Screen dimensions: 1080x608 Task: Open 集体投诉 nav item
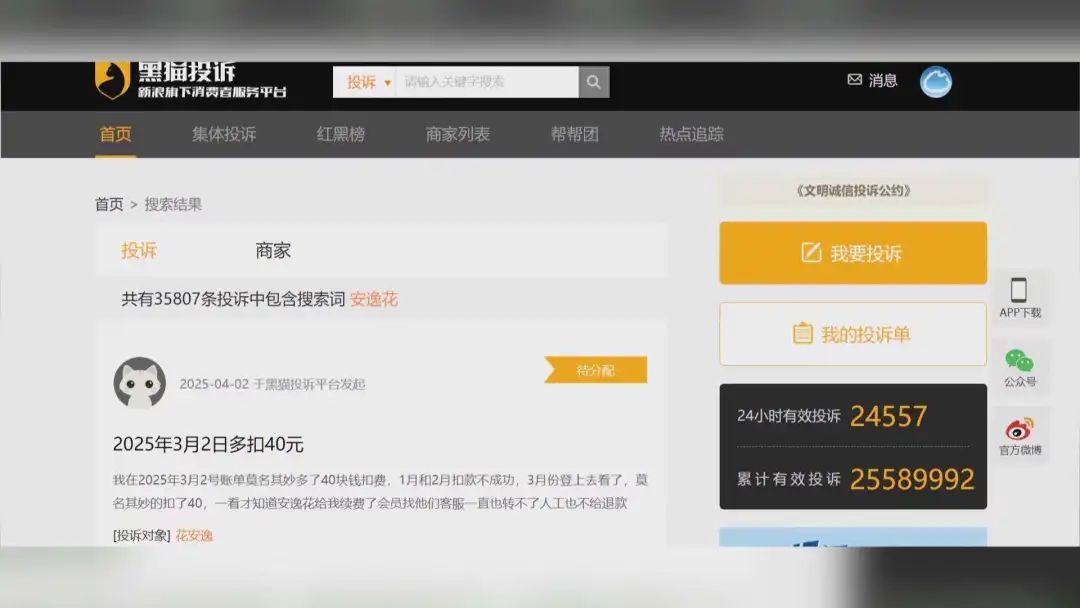(x=224, y=134)
